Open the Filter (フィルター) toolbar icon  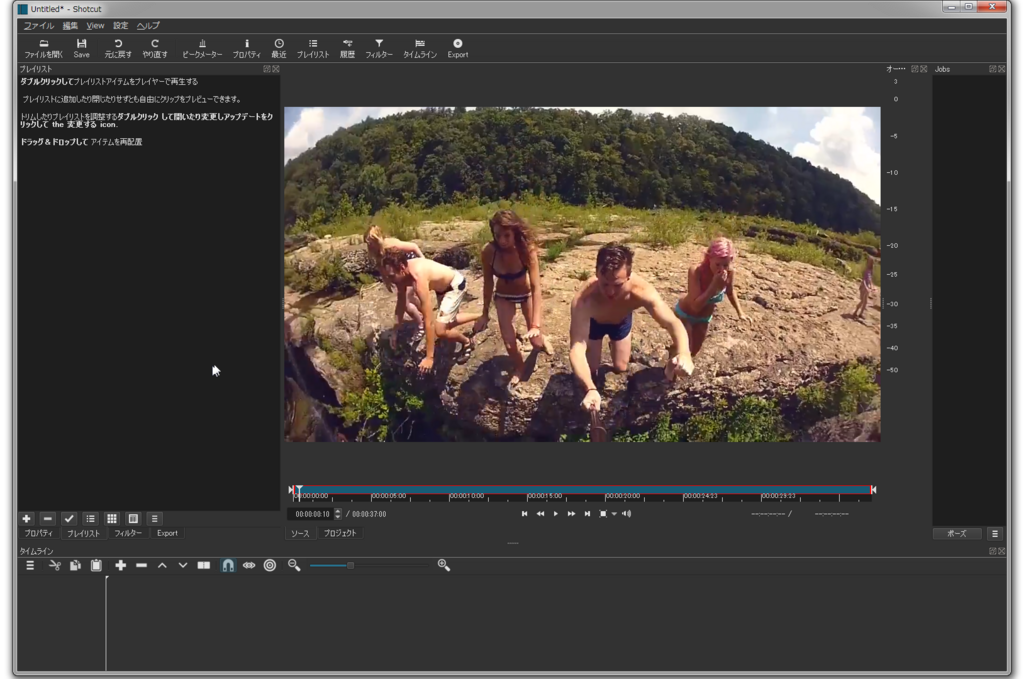[x=378, y=48]
